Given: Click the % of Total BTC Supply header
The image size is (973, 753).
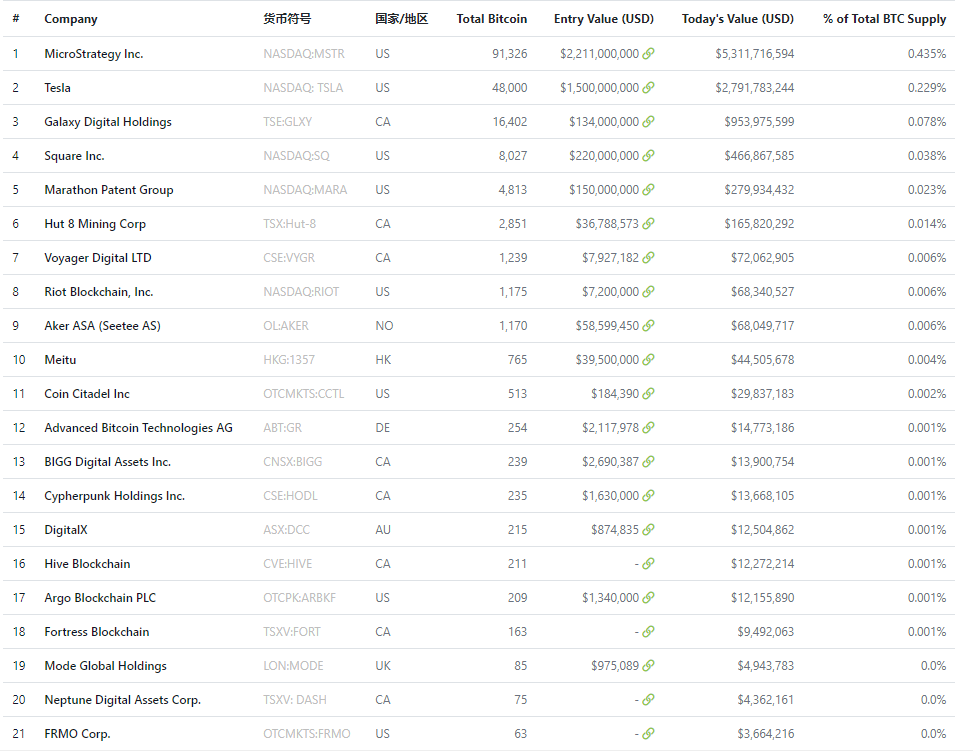Looking at the screenshot, I should [x=884, y=19].
